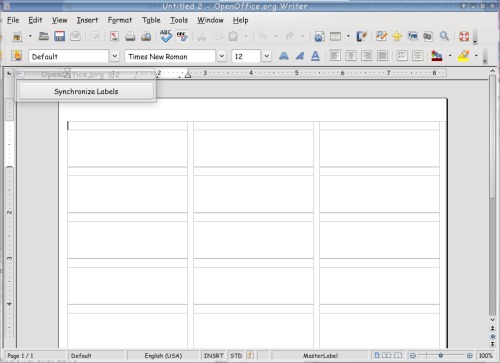
Task: Click the New document icon
Action: pyautogui.click(x=17, y=36)
